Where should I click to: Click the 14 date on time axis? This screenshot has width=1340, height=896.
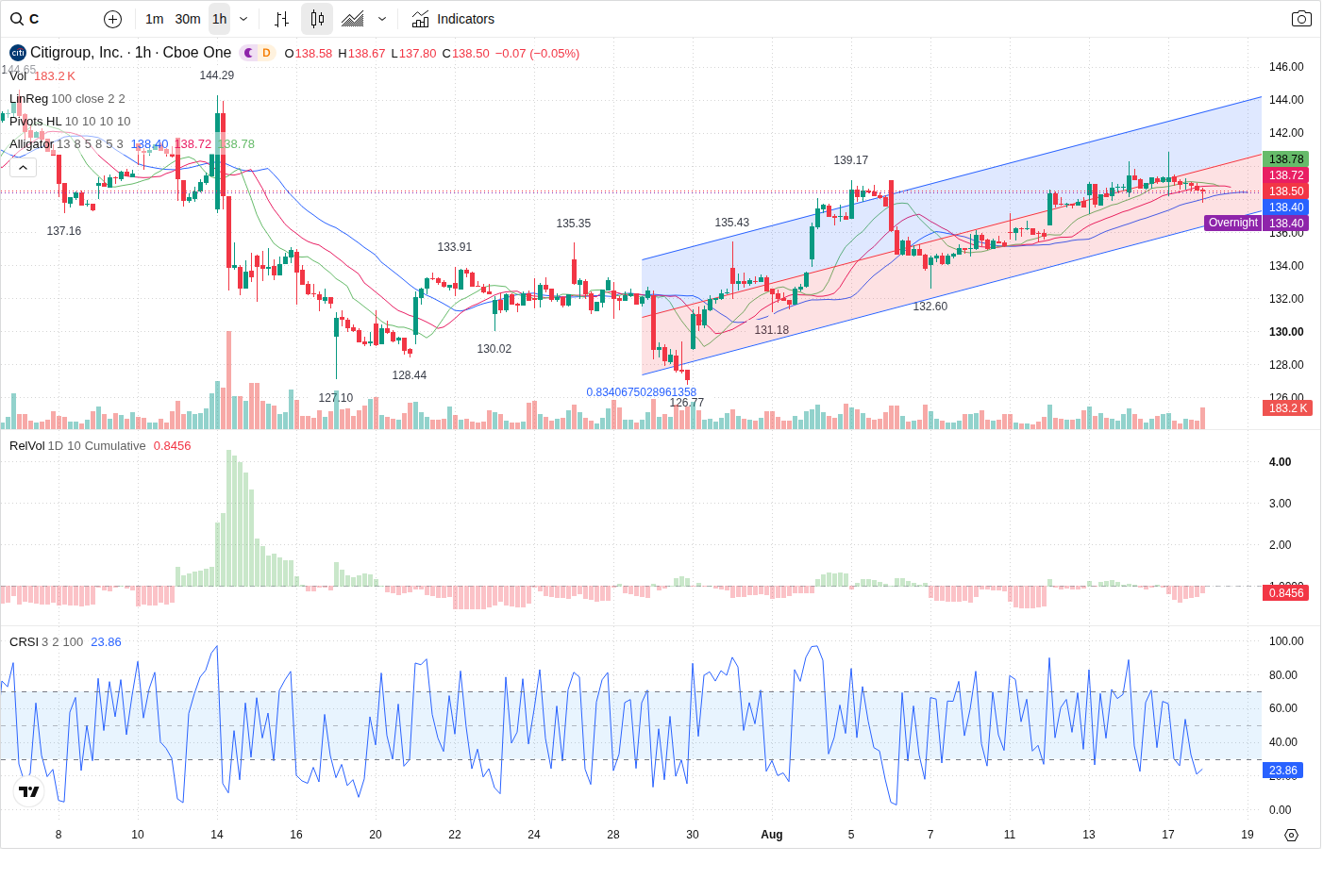click(x=217, y=835)
